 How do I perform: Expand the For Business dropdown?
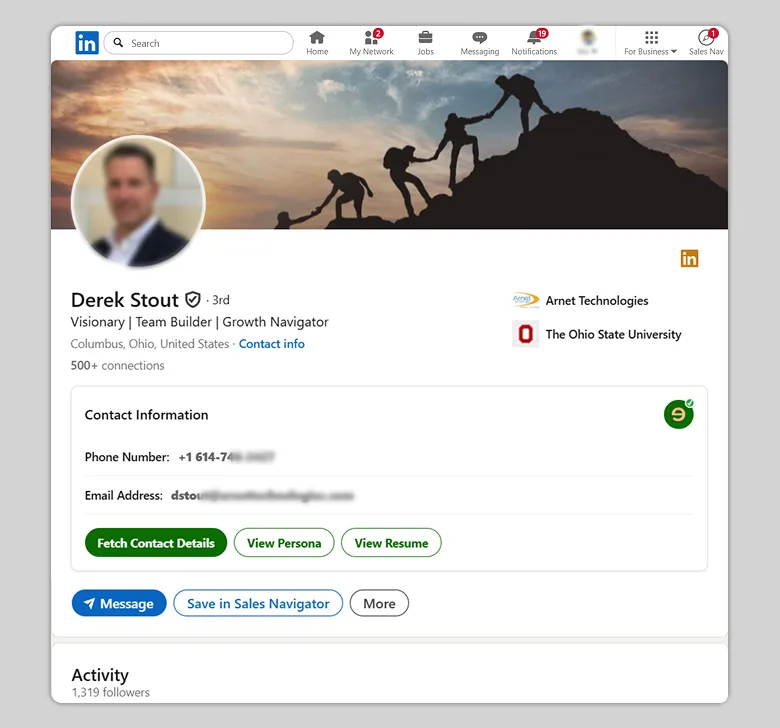click(x=651, y=43)
